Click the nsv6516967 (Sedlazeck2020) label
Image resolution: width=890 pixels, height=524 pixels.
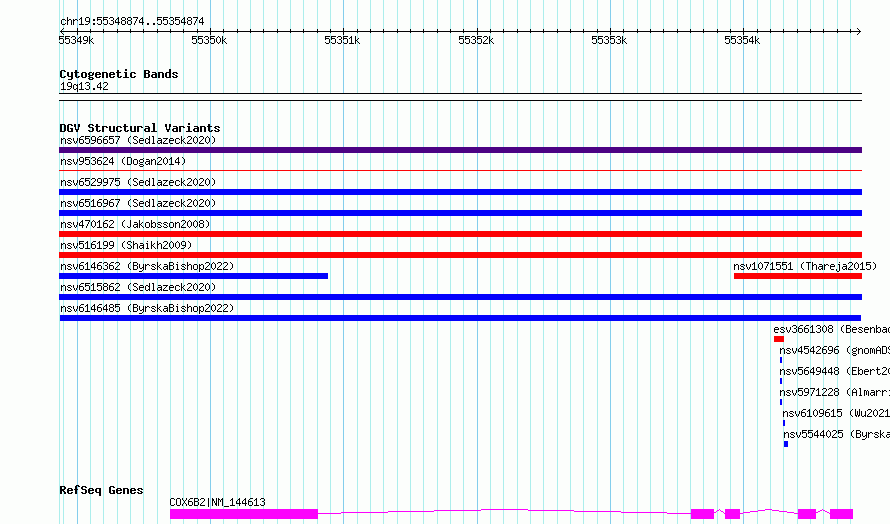pyautogui.click(x=138, y=203)
